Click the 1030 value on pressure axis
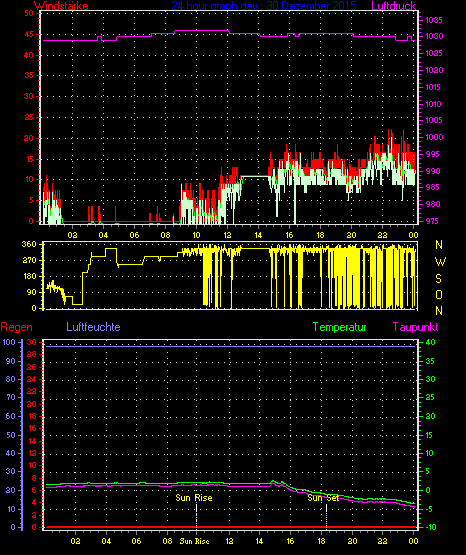Image resolution: width=466 pixels, height=555 pixels. pos(434,36)
